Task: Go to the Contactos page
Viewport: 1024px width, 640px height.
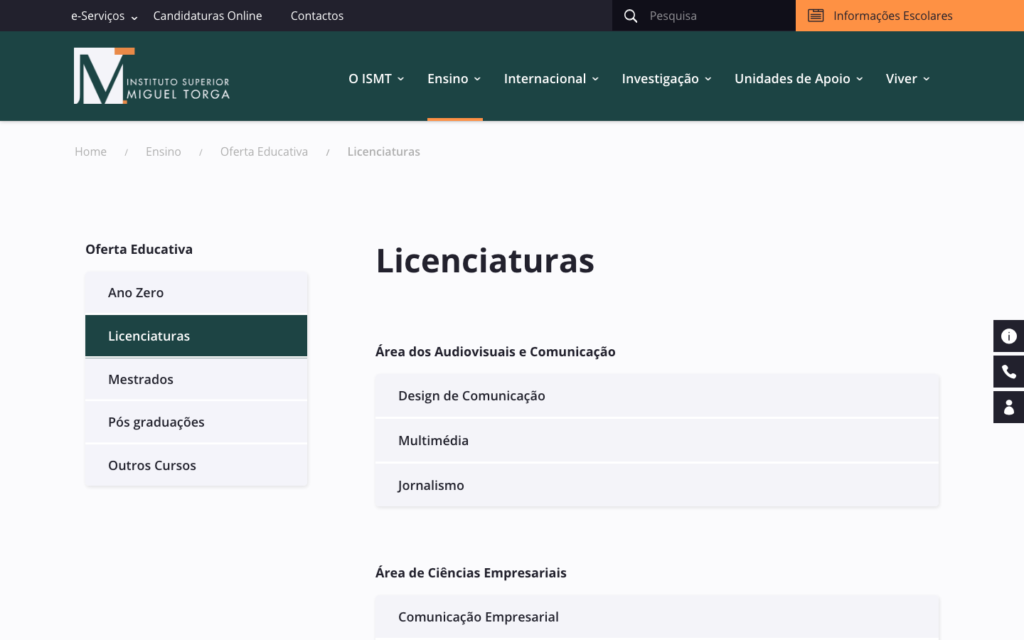Action: click(x=317, y=16)
